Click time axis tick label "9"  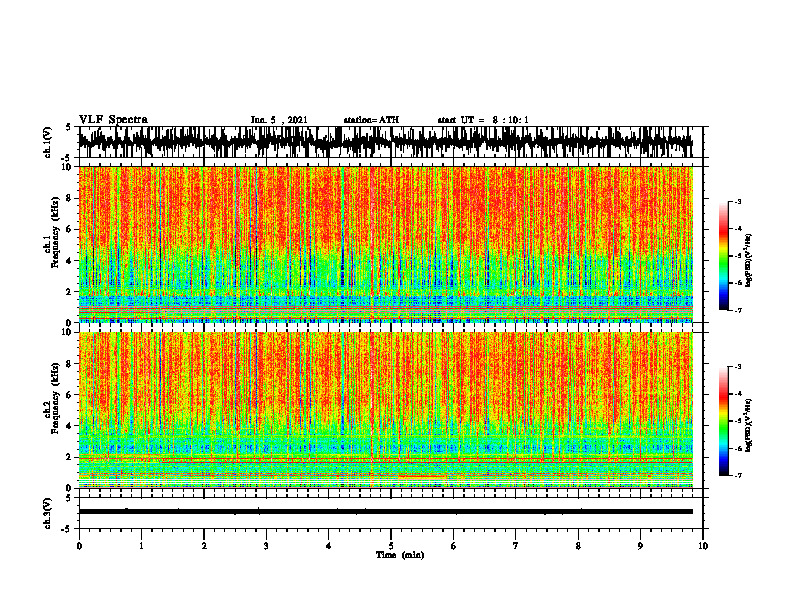tap(640, 546)
